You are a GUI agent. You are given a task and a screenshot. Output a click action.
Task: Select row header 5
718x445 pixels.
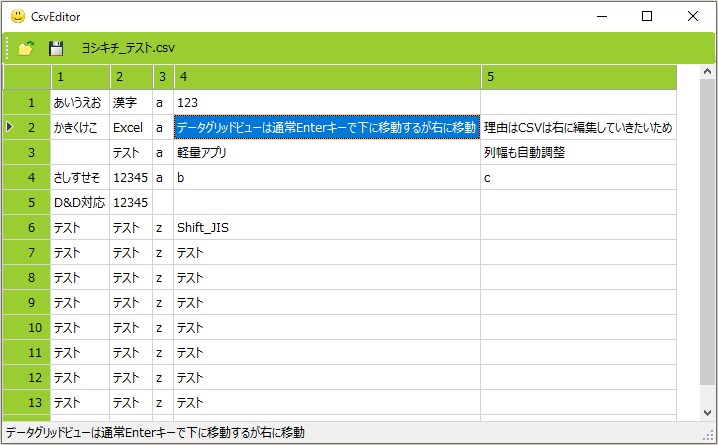coord(27,202)
